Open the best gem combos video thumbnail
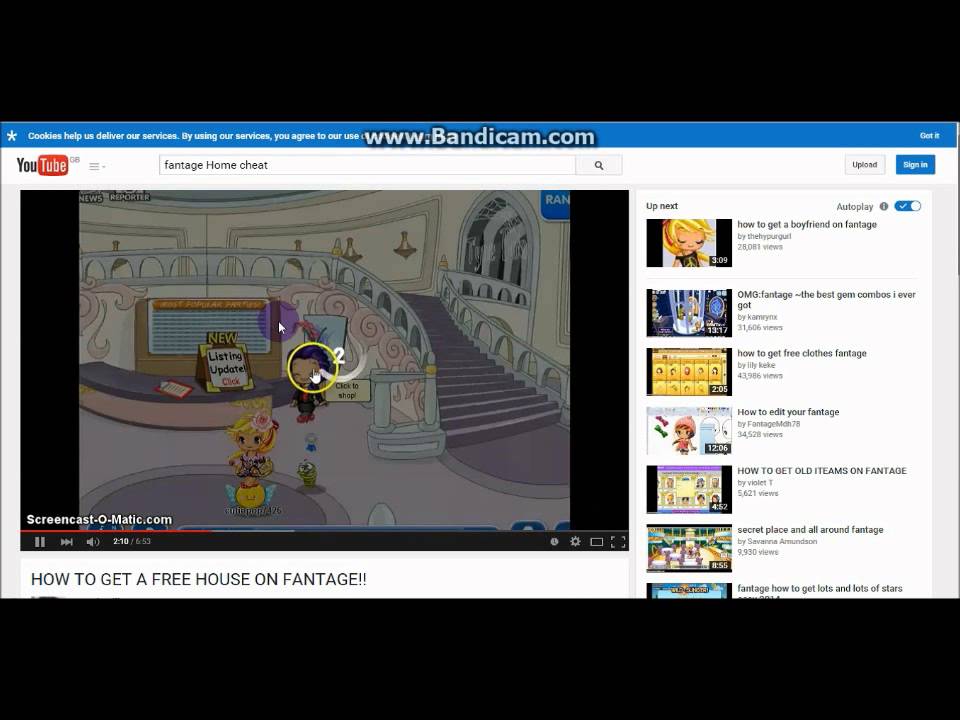The width and height of the screenshot is (960, 720). click(x=689, y=313)
